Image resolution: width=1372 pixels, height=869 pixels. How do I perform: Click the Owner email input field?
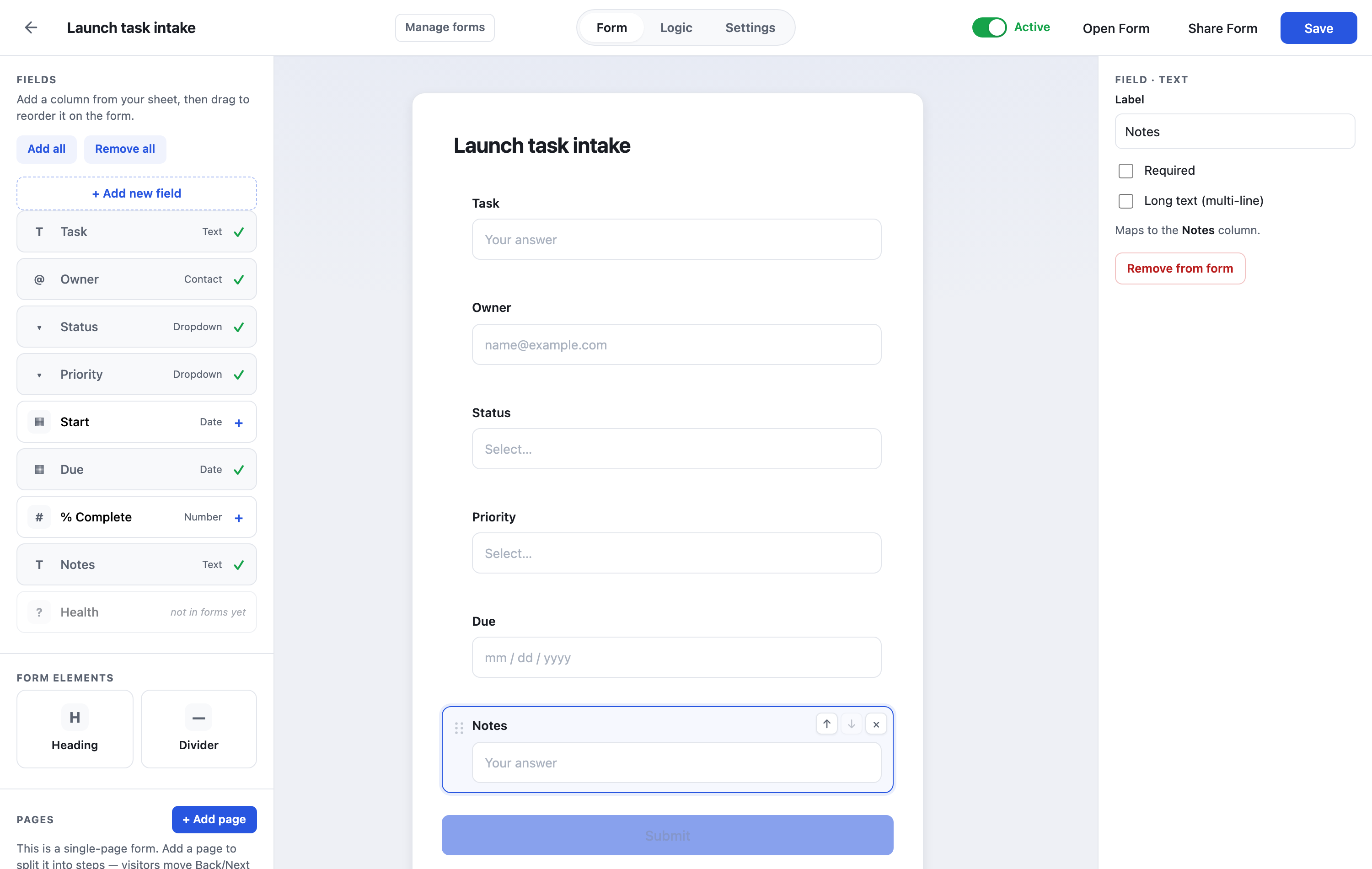point(676,345)
